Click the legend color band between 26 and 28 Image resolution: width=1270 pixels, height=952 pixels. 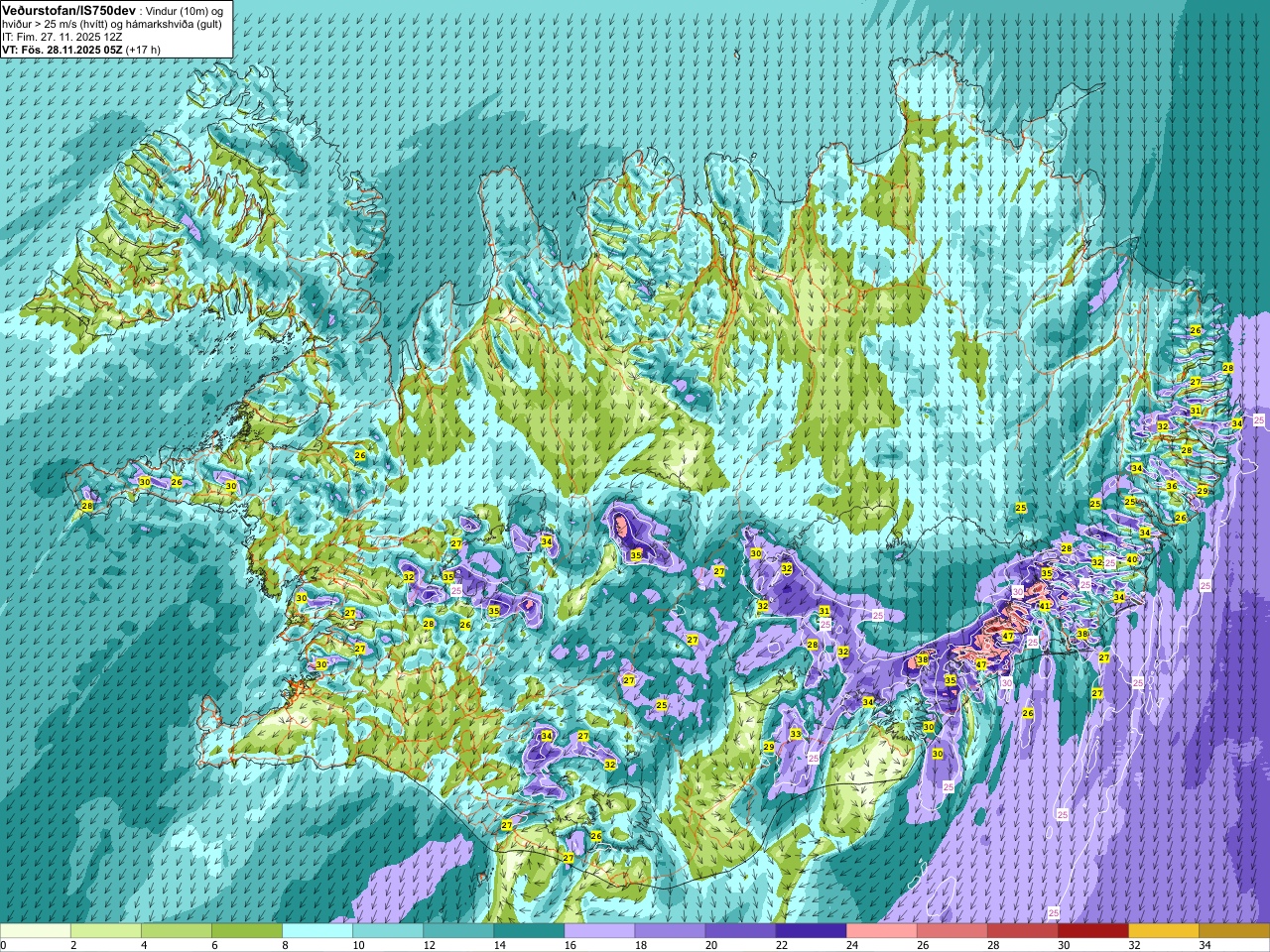click(952, 931)
